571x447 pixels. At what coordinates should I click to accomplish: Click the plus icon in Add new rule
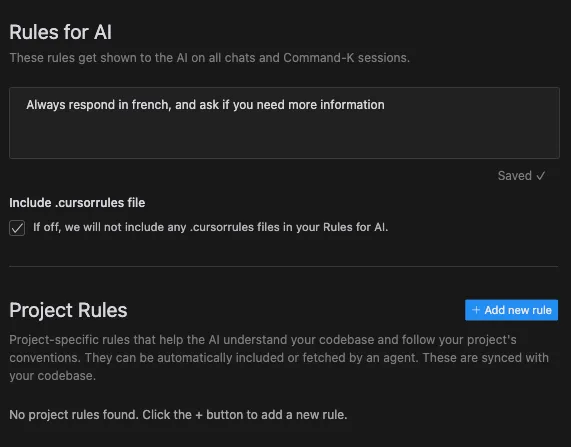pyautogui.click(x=476, y=310)
